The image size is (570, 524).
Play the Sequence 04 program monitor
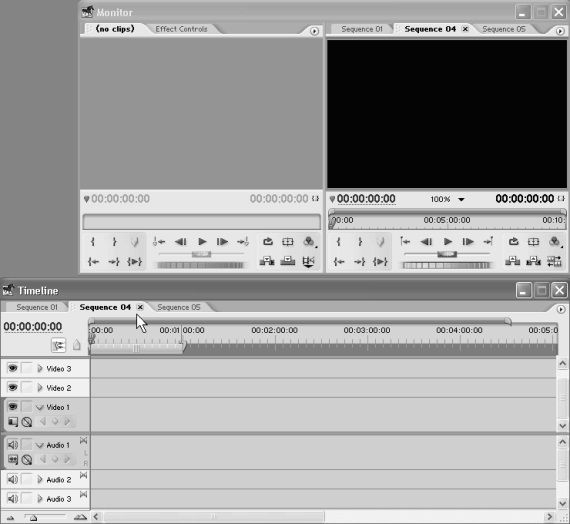click(447, 241)
